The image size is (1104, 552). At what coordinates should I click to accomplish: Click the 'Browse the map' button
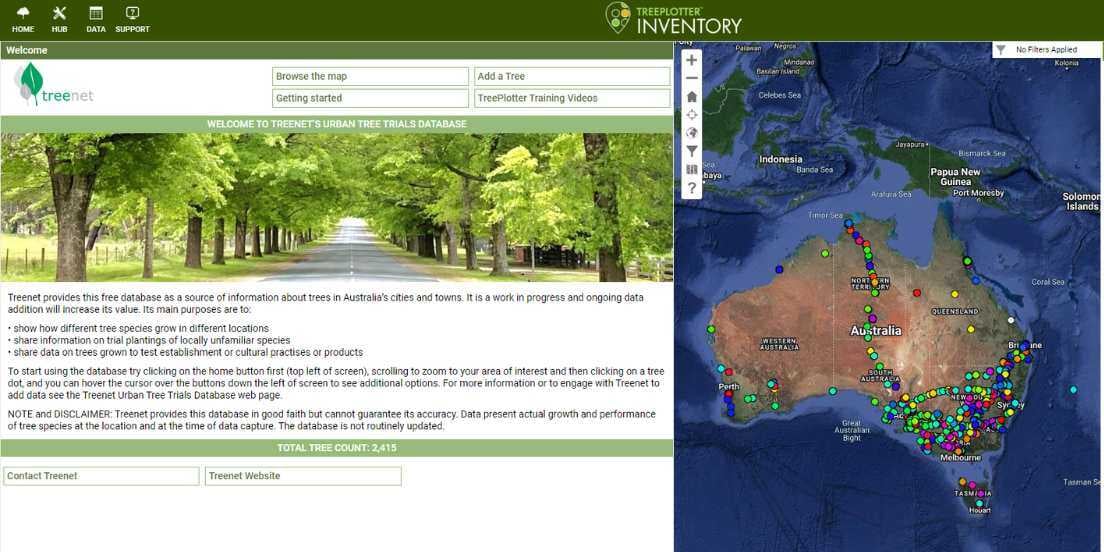370,77
